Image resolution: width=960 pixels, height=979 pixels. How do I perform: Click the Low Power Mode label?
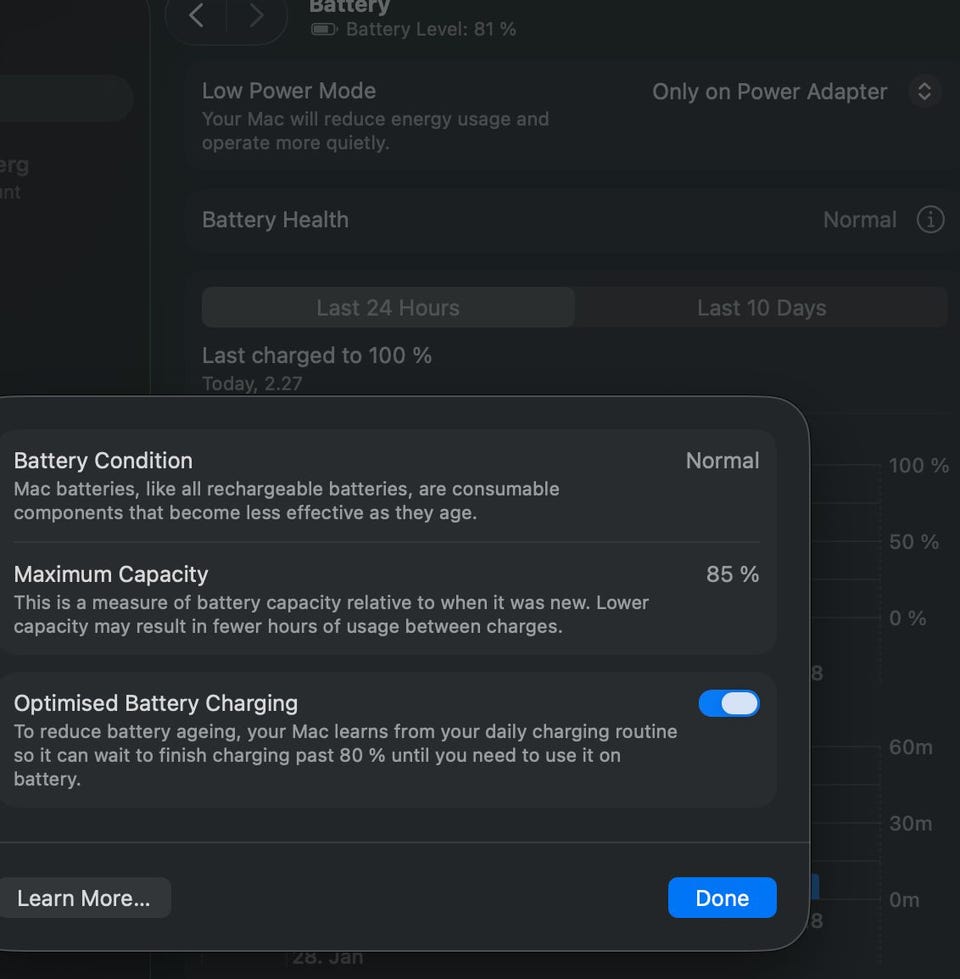[x=289, y=91]
